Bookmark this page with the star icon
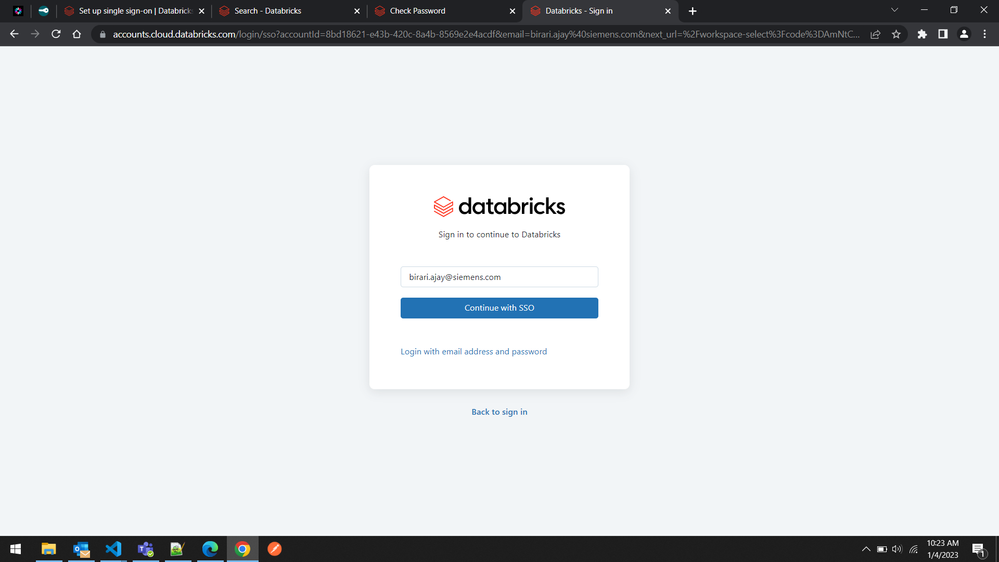Viewport: 999px width, 562px height. 896,34
